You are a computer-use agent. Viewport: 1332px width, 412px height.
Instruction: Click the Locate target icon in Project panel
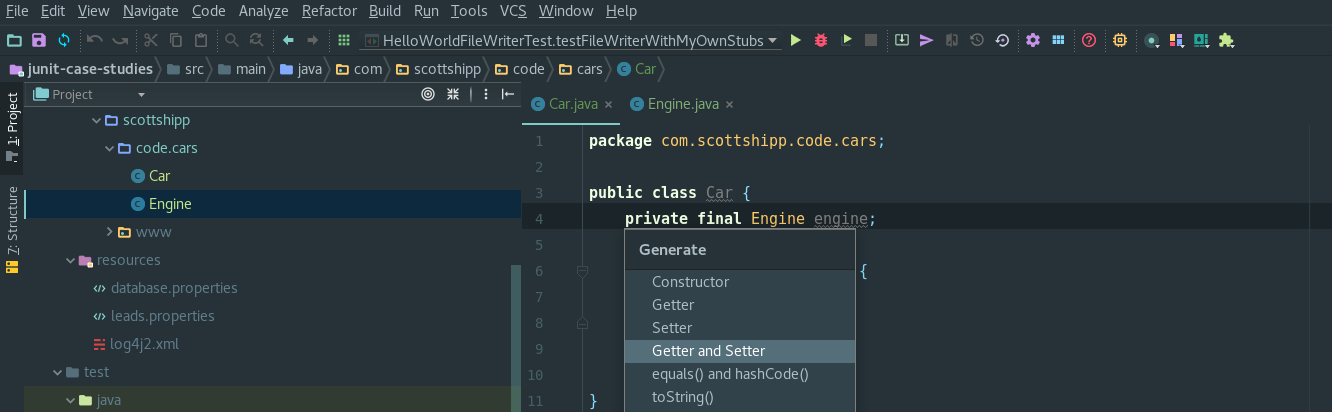coord(428,94)
